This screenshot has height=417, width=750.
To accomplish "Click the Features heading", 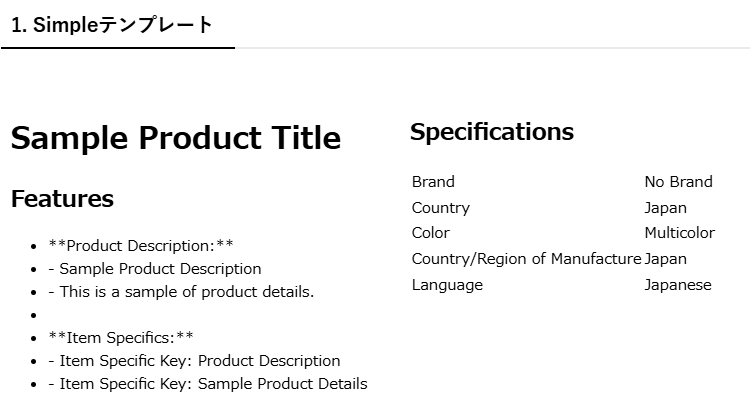I will 62,199.
